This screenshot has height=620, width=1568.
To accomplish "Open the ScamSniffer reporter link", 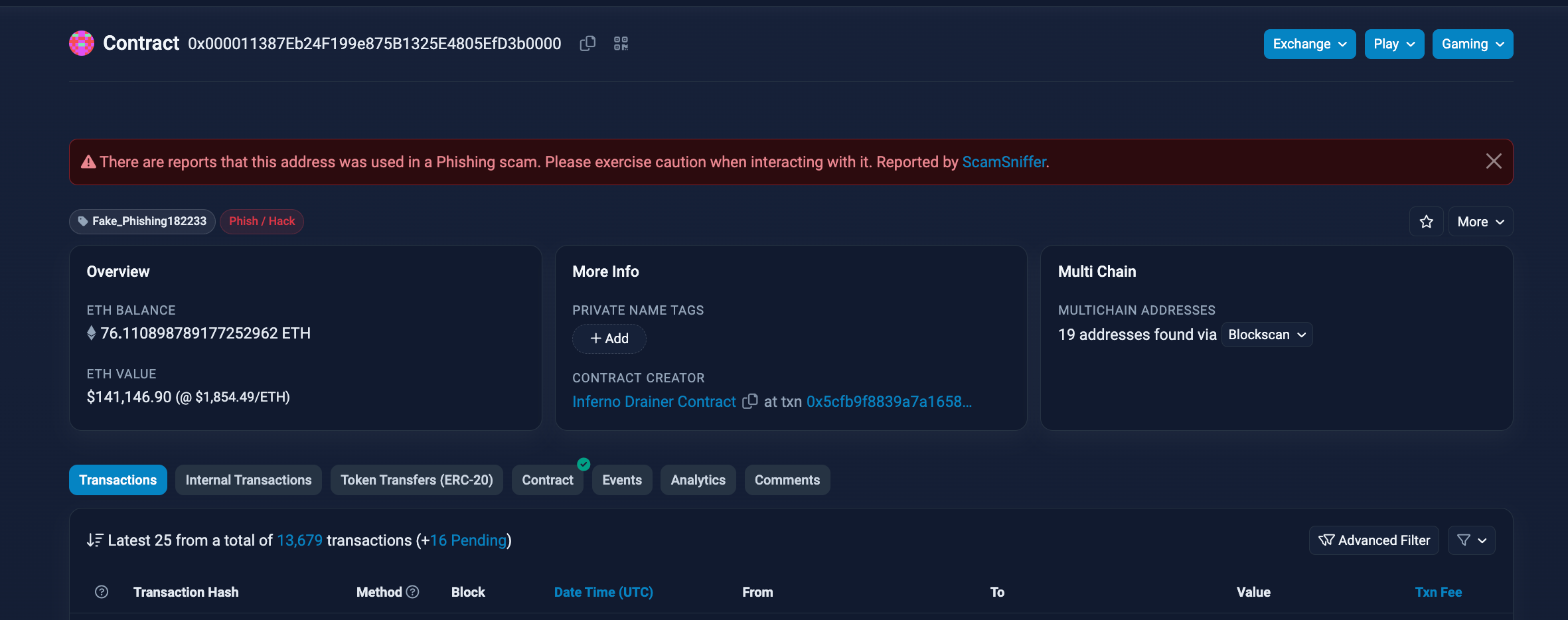I will (x=1004, y=162).
